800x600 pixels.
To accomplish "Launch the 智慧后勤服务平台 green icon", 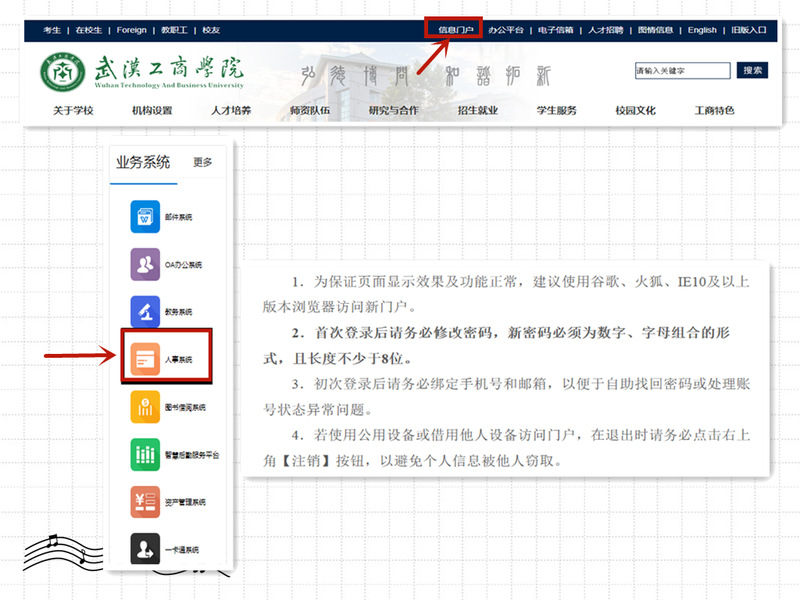I will (x=145, y=455).
